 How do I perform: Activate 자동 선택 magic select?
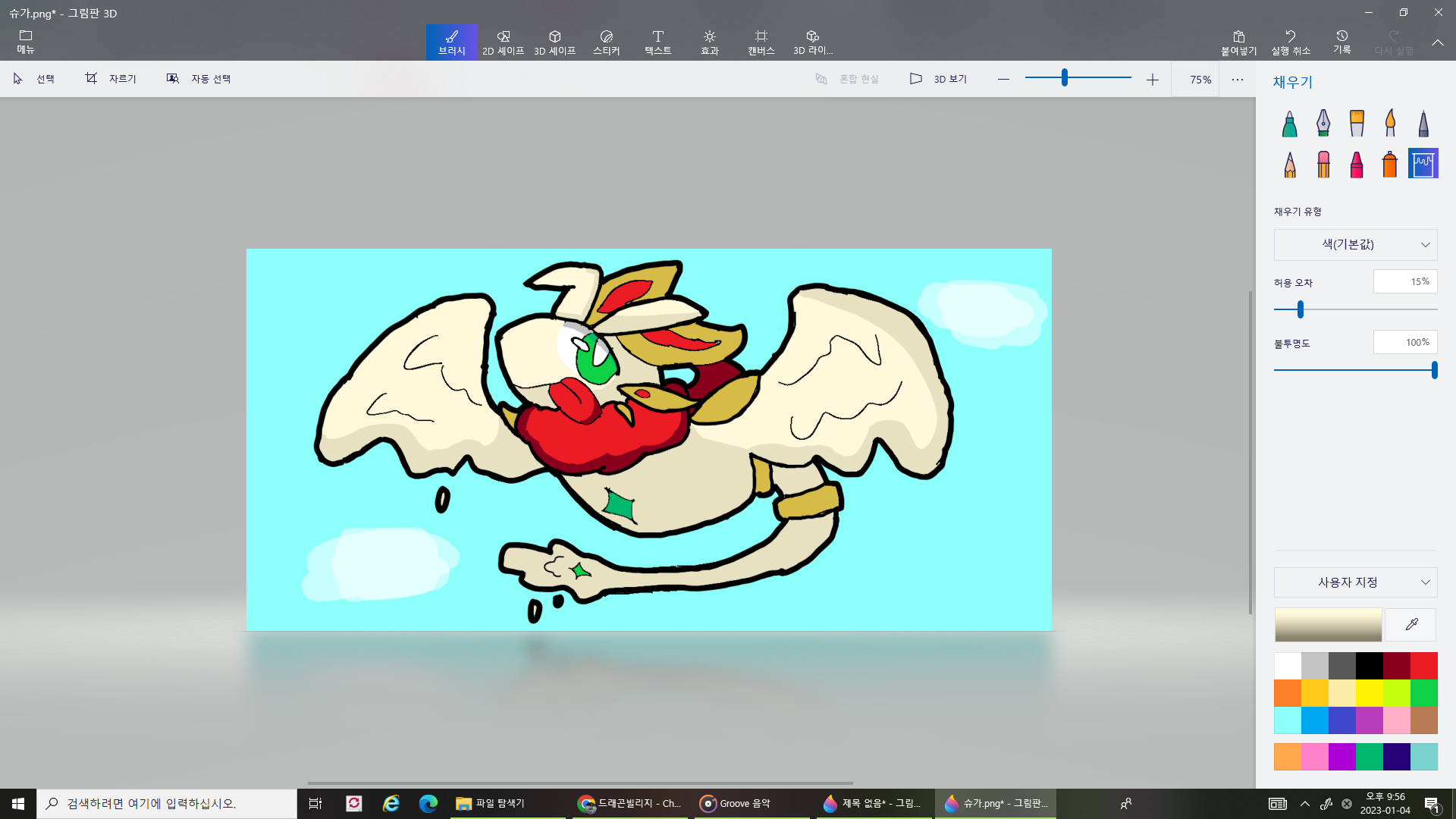coord(199,79)
